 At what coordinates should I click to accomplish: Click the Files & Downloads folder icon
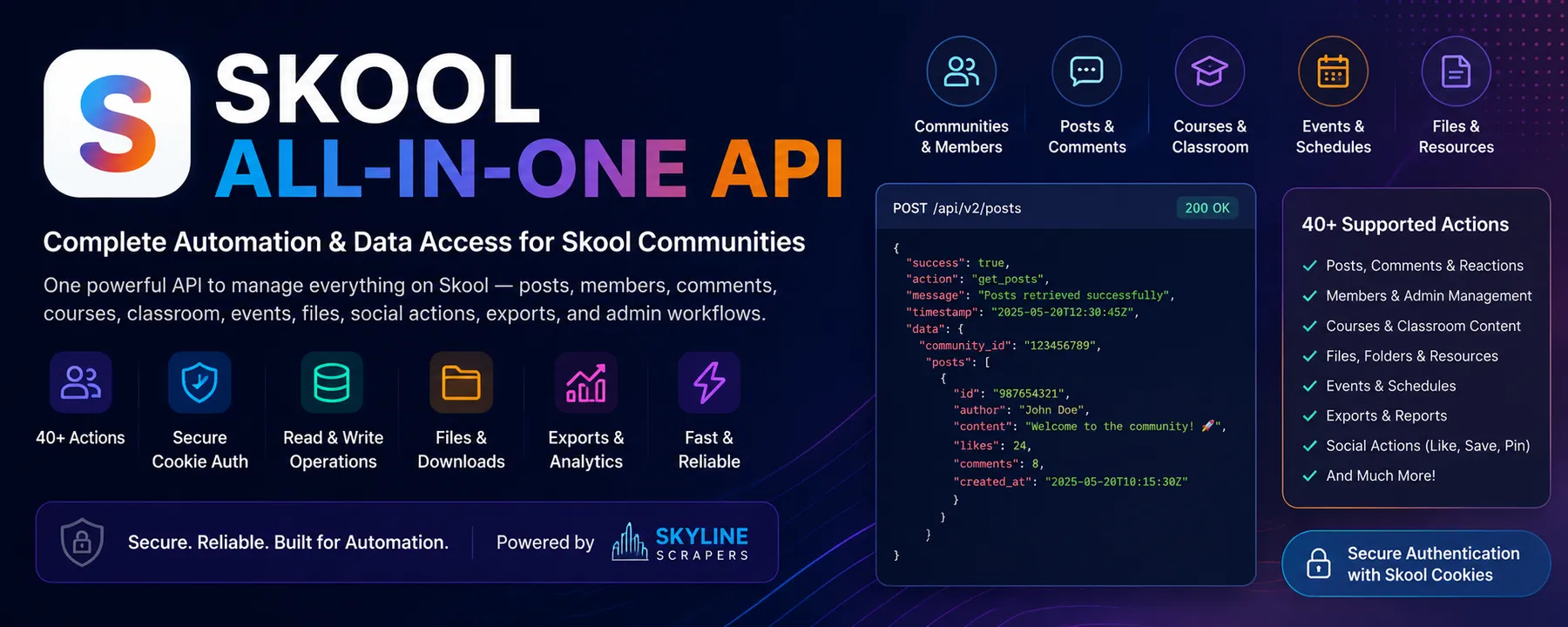click(x=461, y=382)
